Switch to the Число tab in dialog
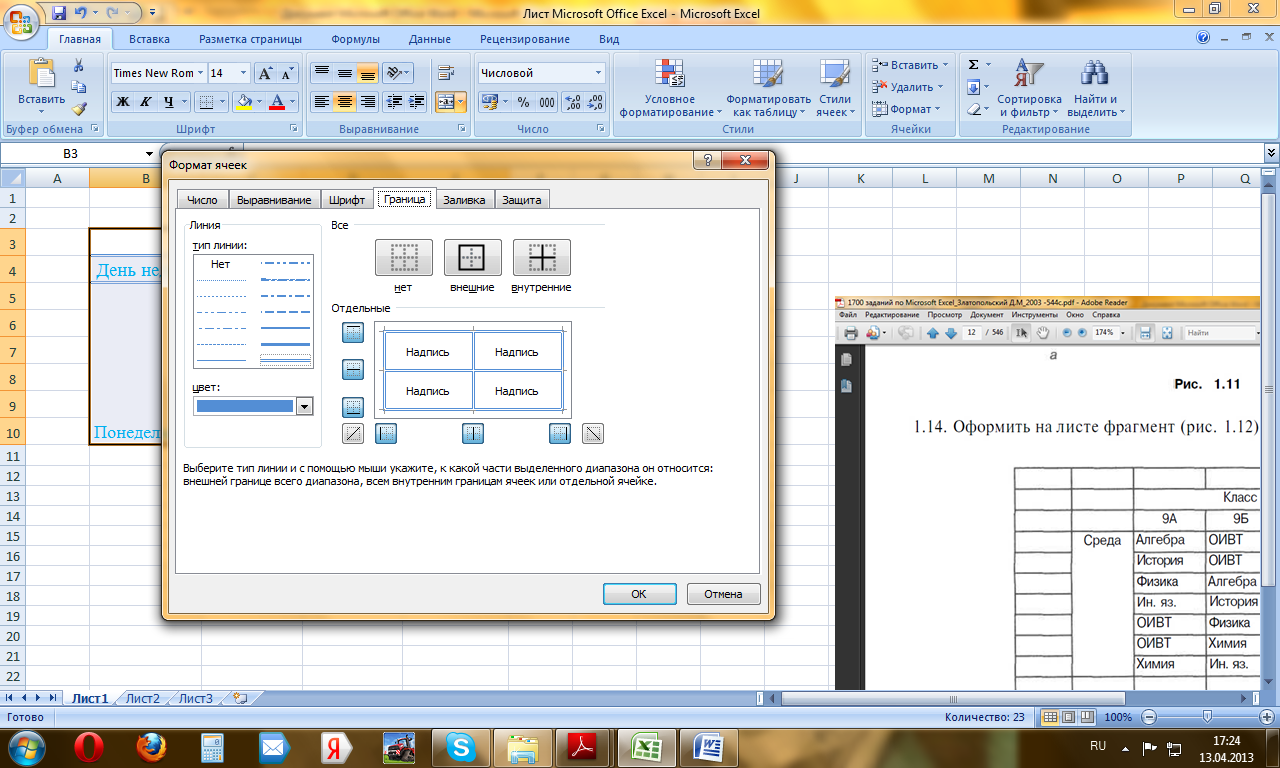Image resolution: width=1280 pixels, height=768 pixels. [x=202, y=200]
